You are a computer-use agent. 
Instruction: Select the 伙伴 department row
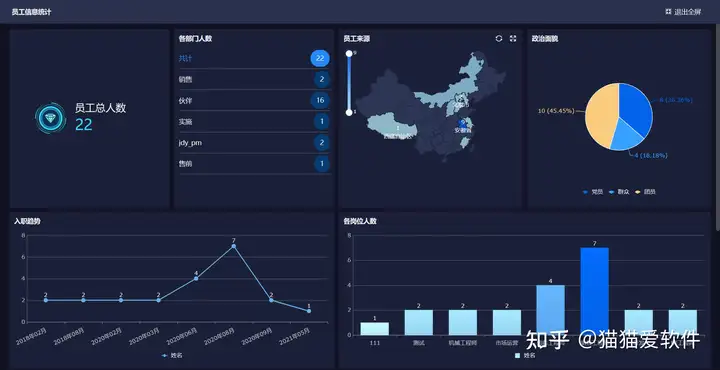[255, 101]
